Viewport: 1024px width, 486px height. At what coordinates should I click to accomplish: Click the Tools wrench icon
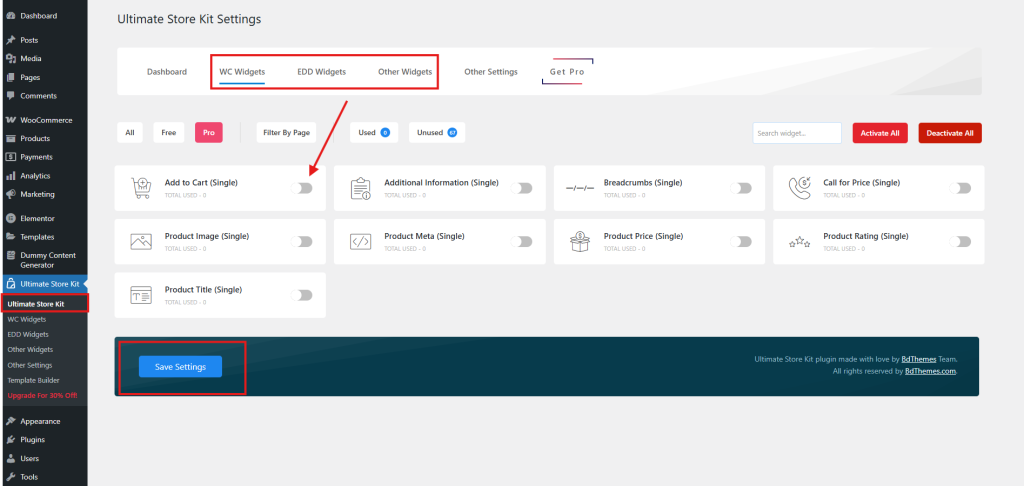pos(10,477)
